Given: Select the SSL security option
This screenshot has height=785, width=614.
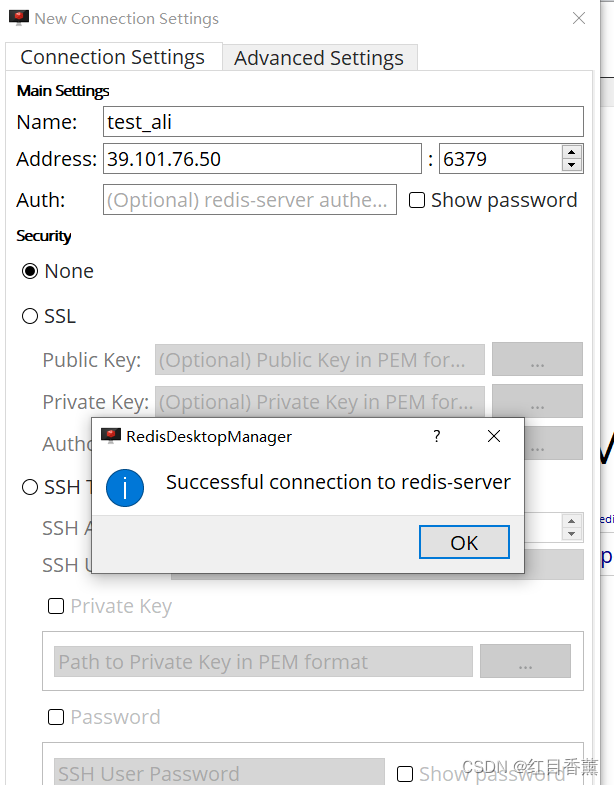Looking at the screenshot, I should click(x=30, y=316).
